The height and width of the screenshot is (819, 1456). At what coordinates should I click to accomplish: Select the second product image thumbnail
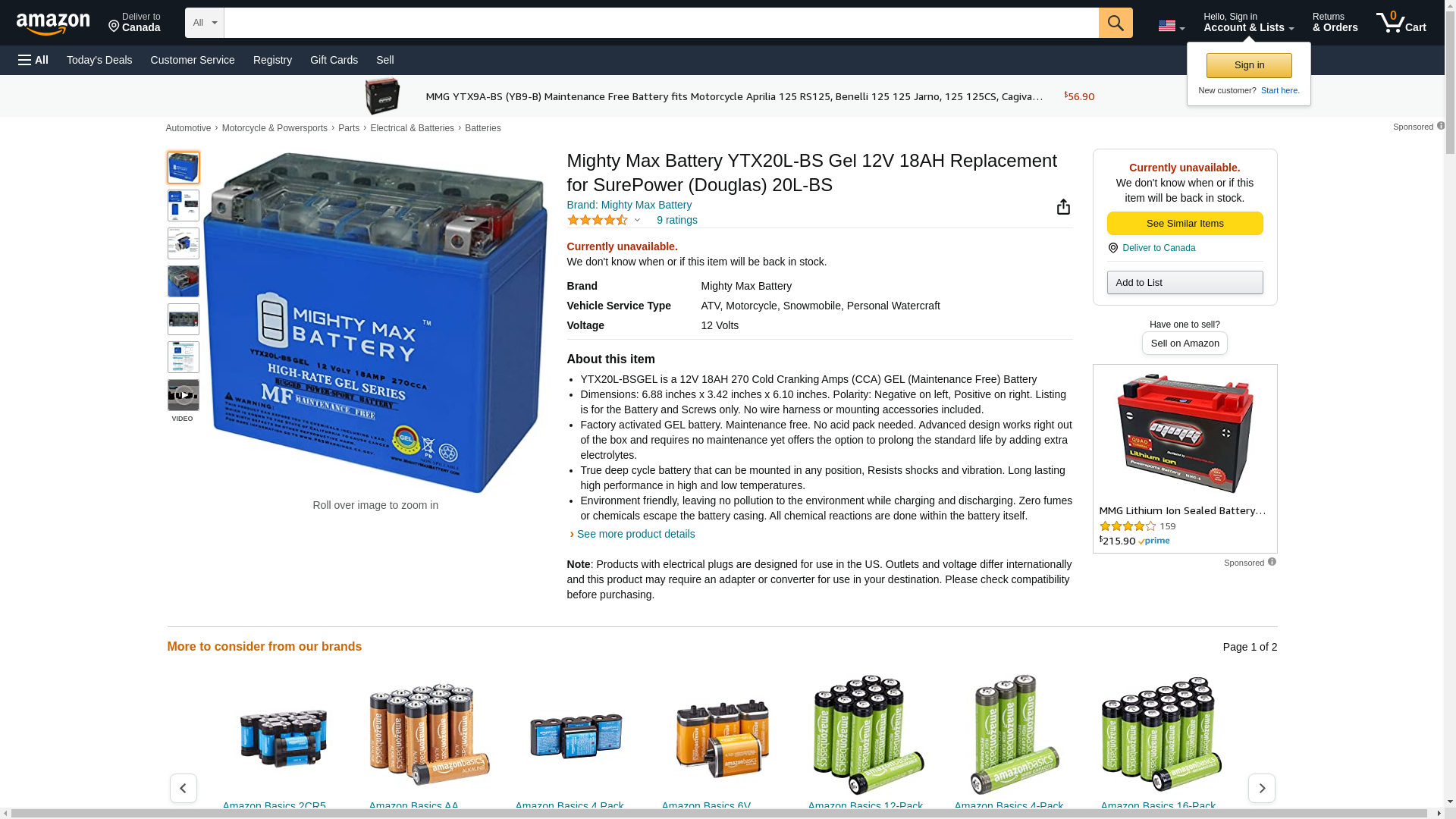point(183,206)
